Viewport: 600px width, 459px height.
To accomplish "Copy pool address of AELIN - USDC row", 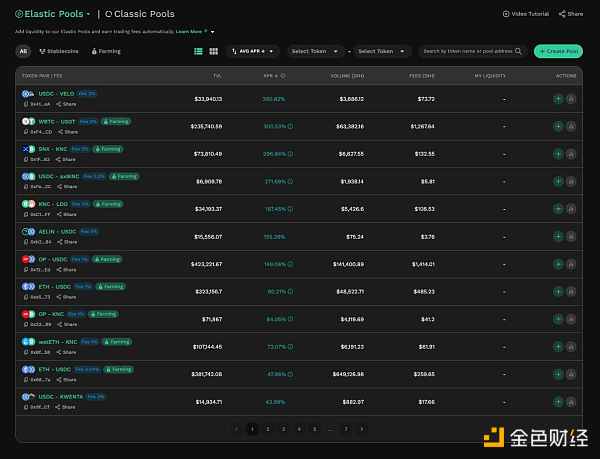I will 26,242.
